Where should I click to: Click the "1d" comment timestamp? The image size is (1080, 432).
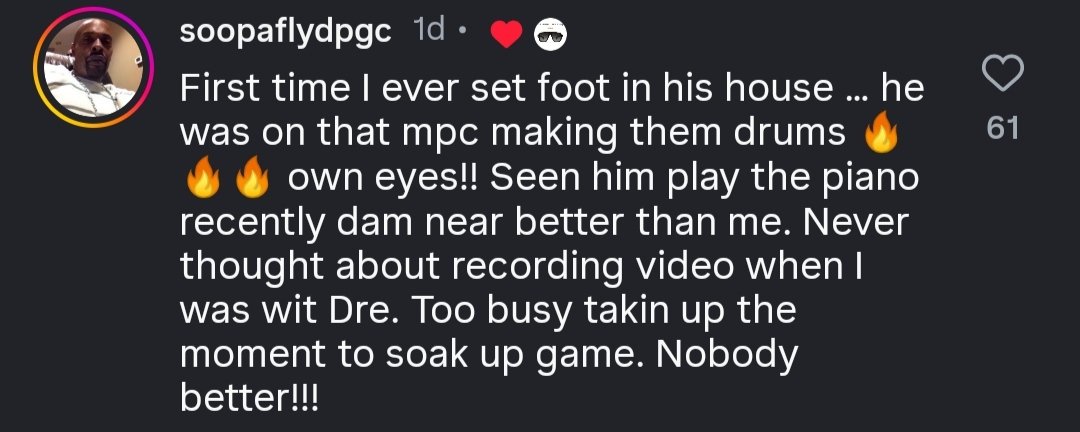coord(429,33)
